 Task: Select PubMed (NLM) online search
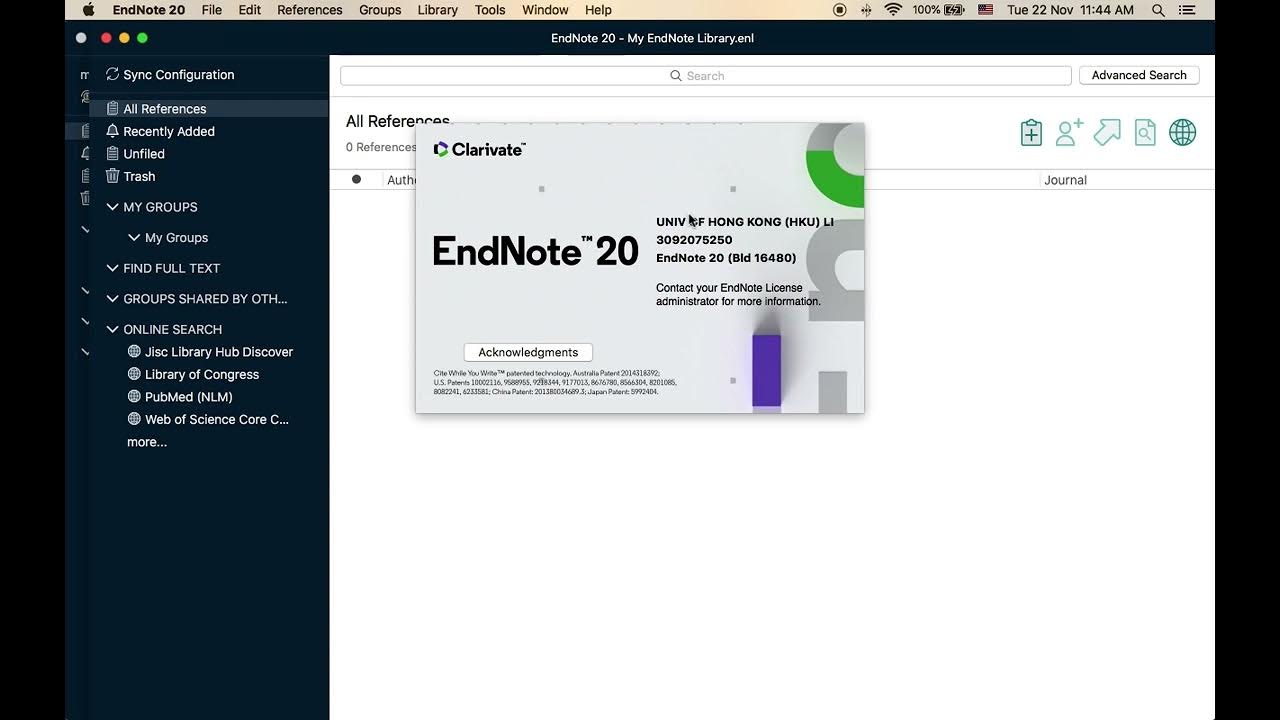[180, 397]
